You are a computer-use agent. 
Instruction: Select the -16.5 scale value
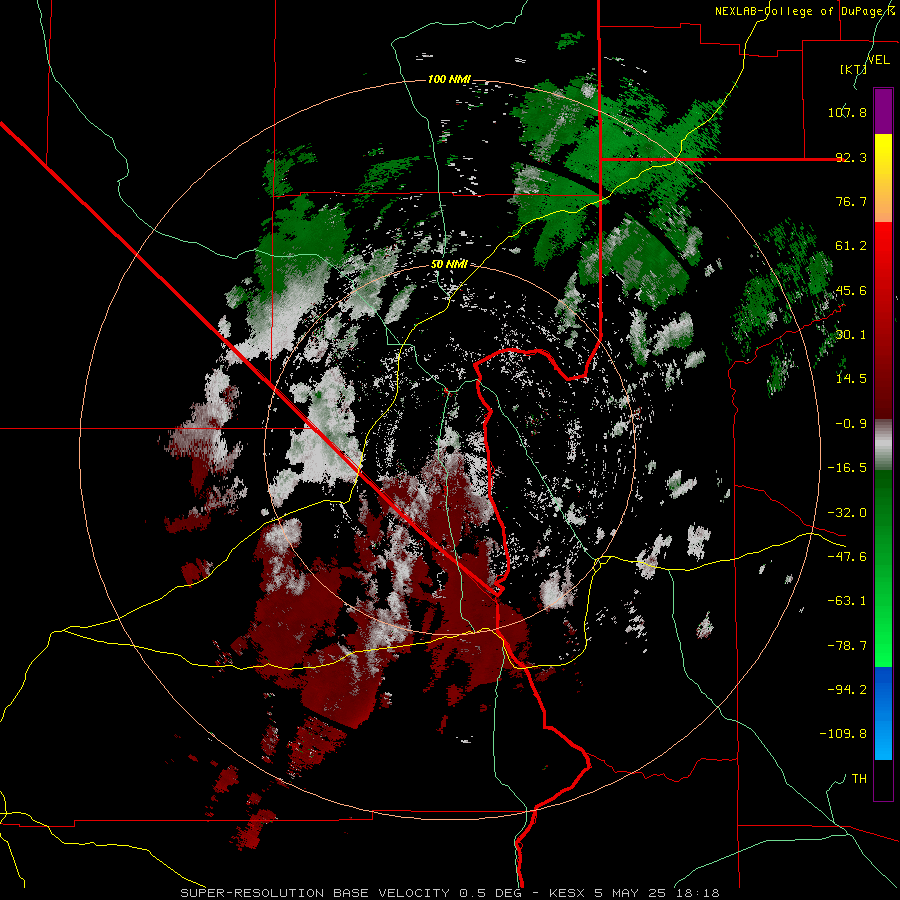[x=847, y=468]
